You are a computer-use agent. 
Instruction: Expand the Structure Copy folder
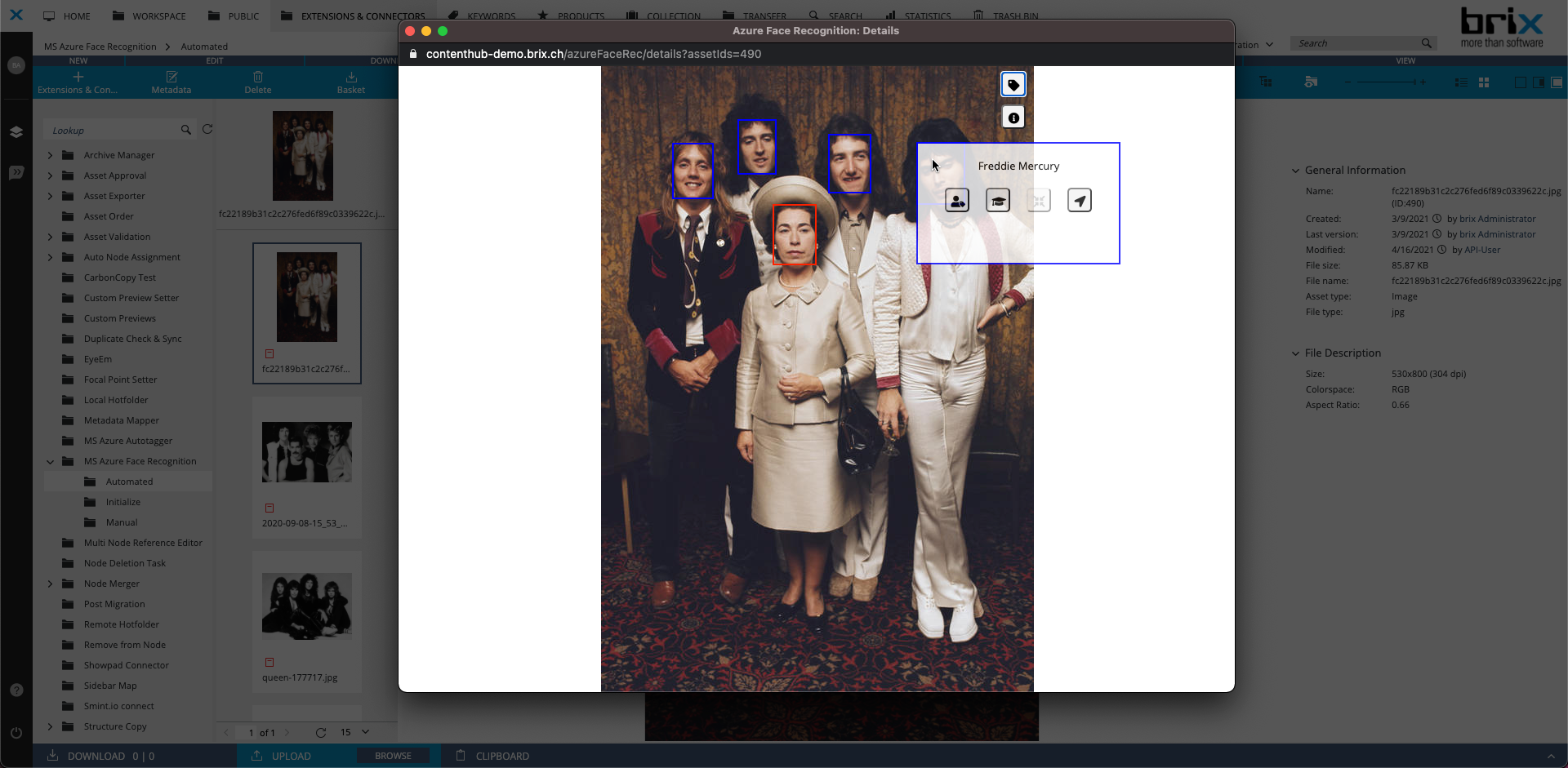click(51, 726)
